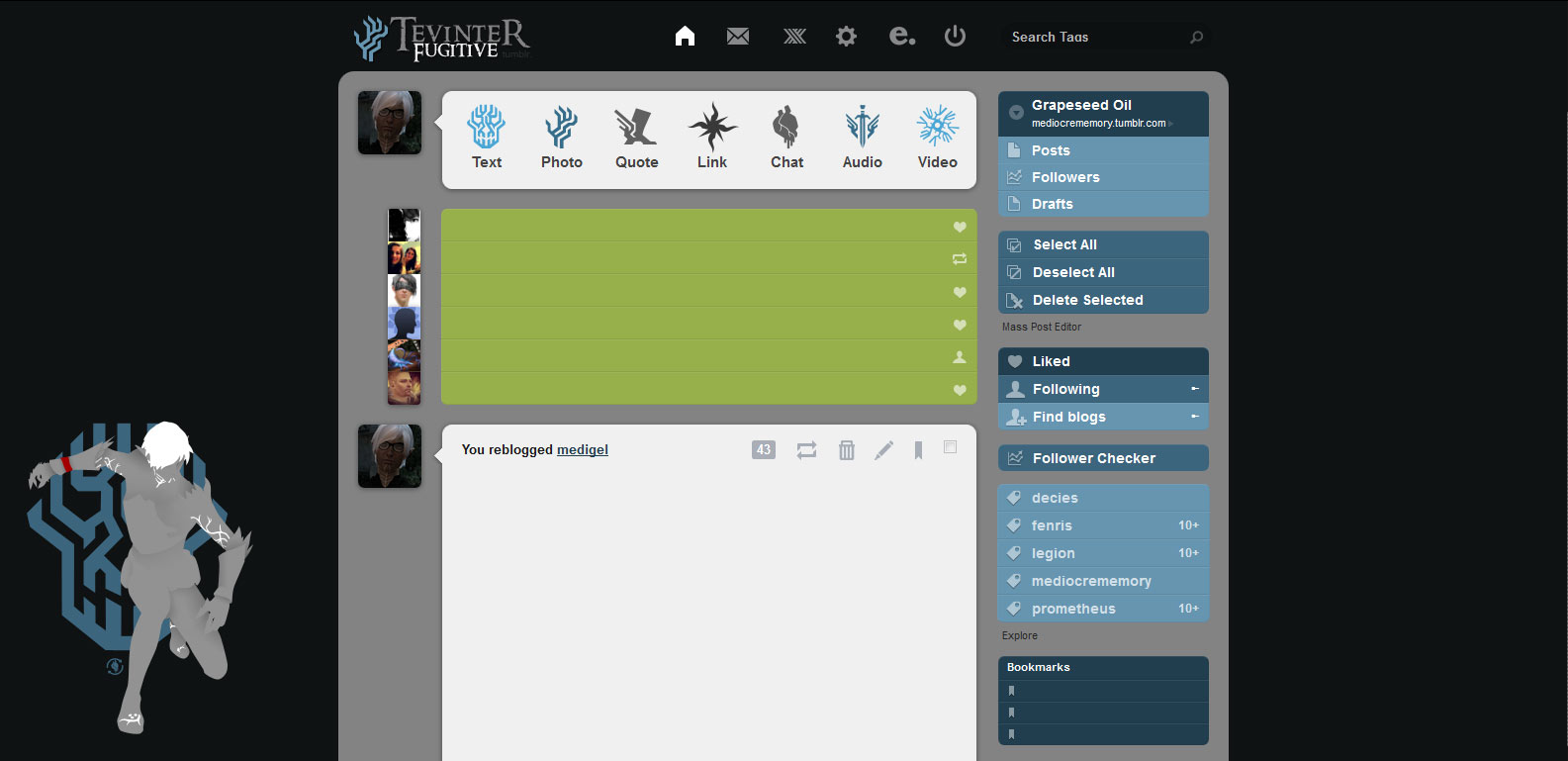Open the legion tag
This screenshot has width=1568, height=761.
pyautogui.click(x=1103, y=553)
